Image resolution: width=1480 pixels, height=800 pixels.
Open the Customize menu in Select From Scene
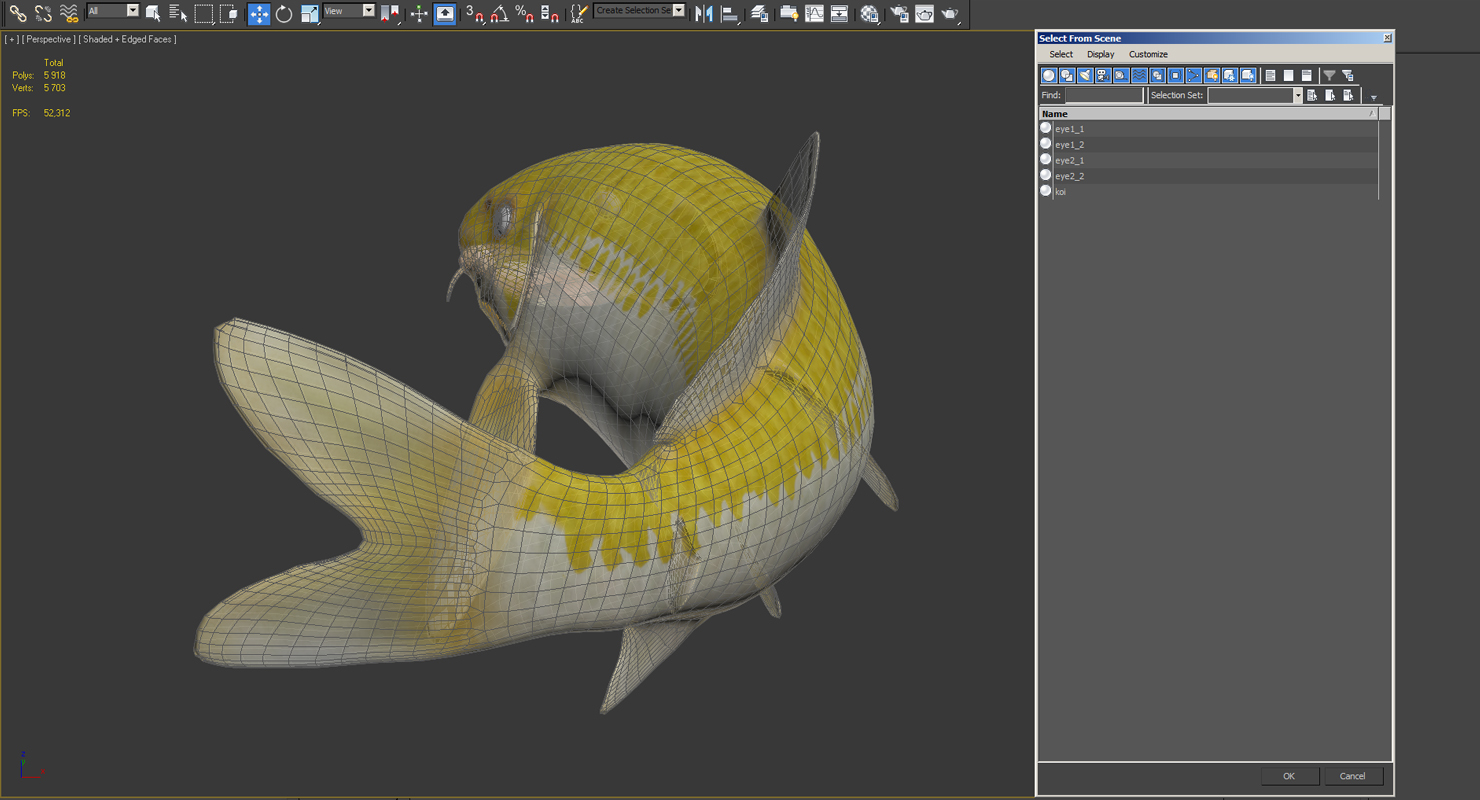(x=1148, y=54)
